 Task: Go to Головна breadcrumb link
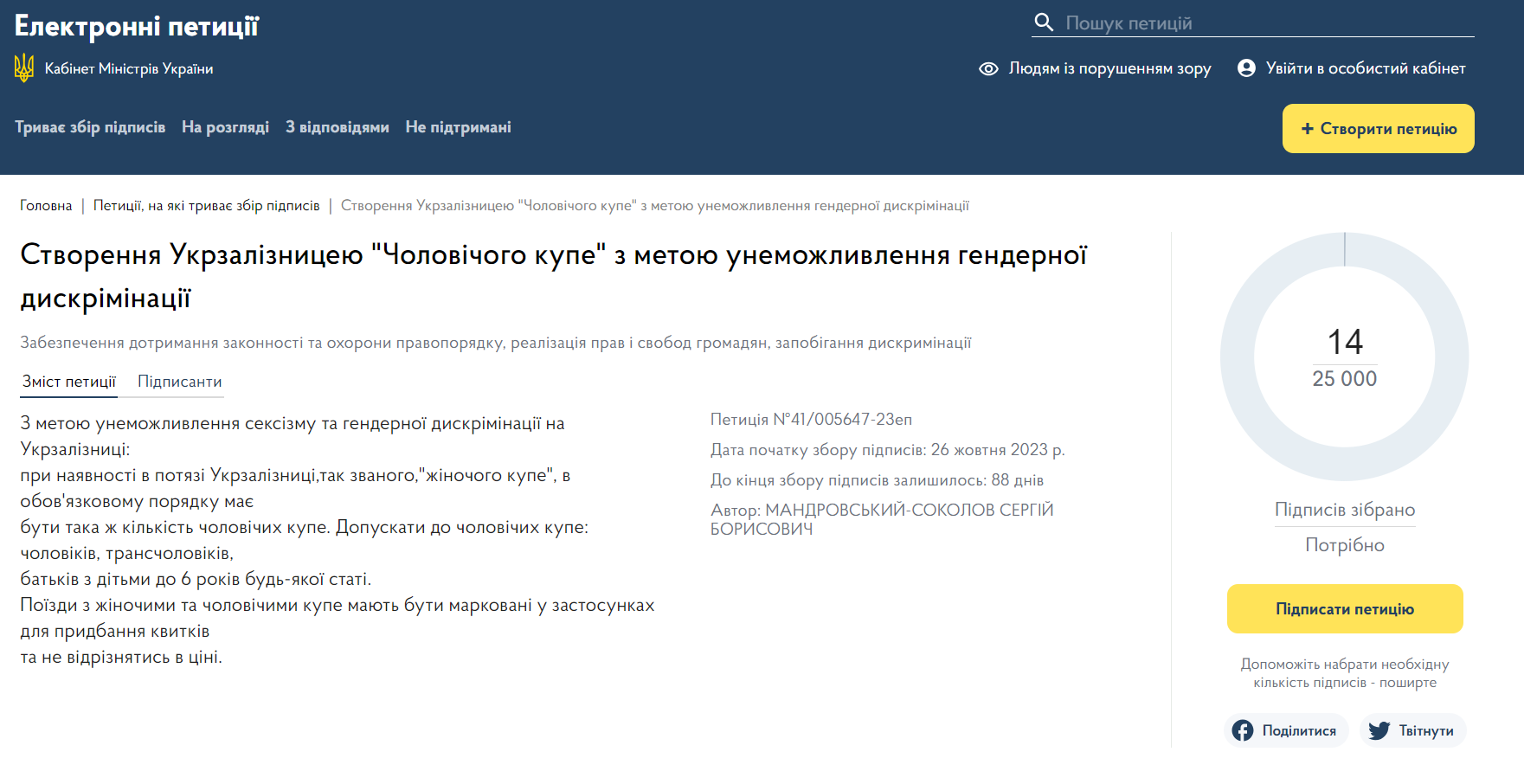point(46,206)
